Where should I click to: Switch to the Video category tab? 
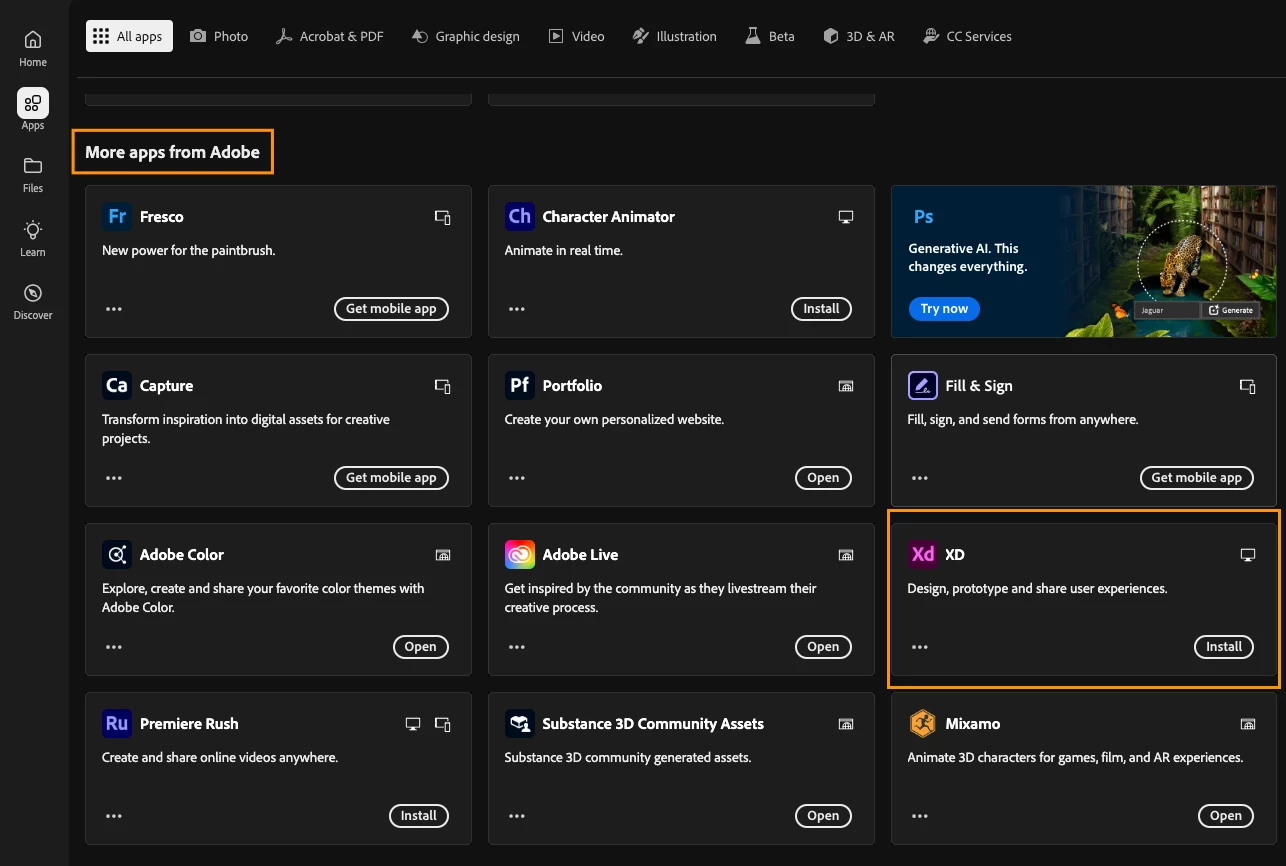pos(577,36)
